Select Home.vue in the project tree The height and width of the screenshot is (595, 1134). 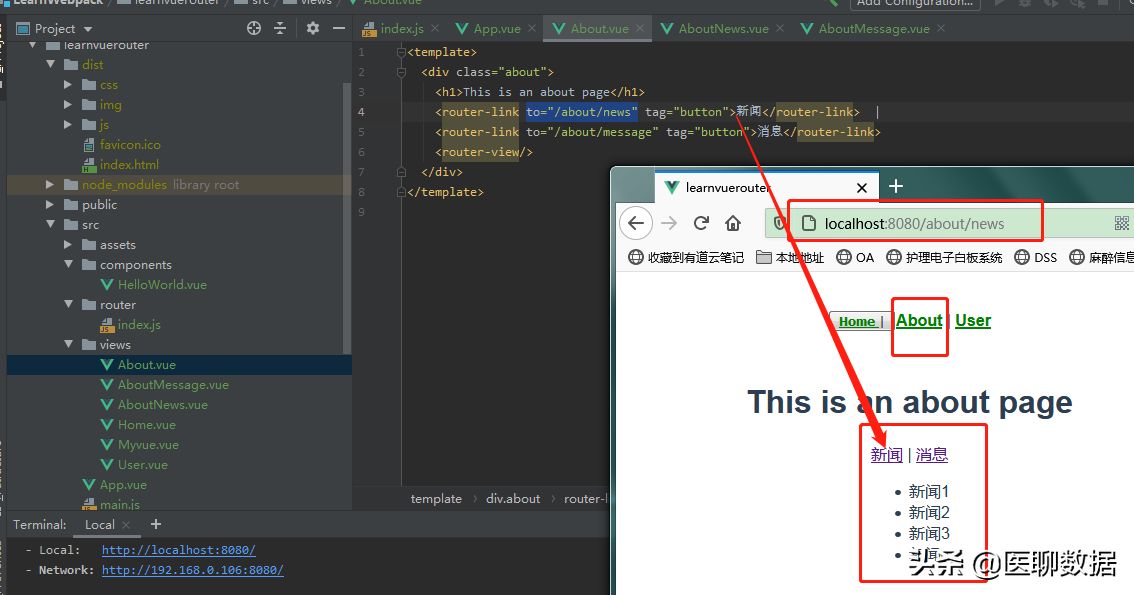coord(147,425)
